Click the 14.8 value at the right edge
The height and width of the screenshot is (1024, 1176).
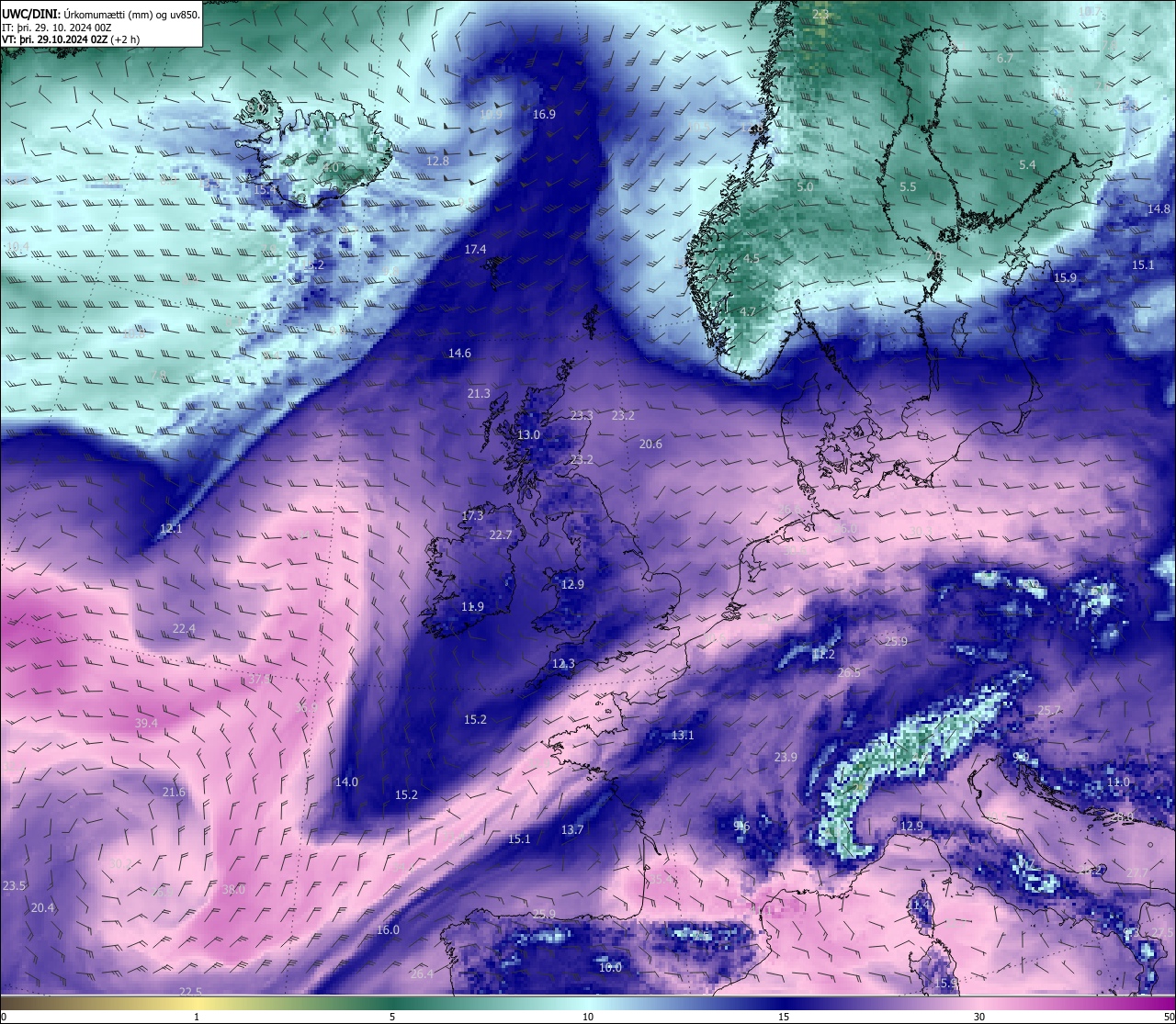(1159, 208)
